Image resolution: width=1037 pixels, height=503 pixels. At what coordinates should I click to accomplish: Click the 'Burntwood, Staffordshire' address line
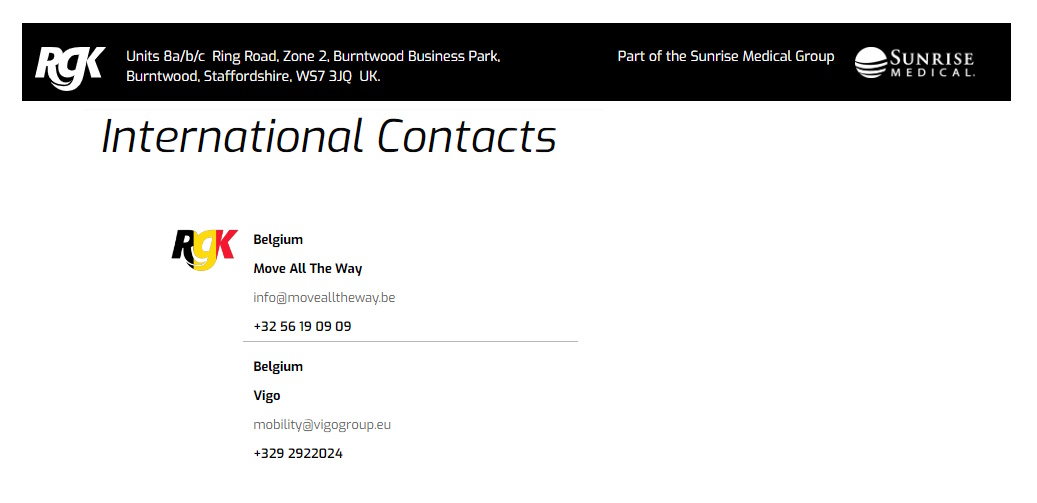click(208, 76)
